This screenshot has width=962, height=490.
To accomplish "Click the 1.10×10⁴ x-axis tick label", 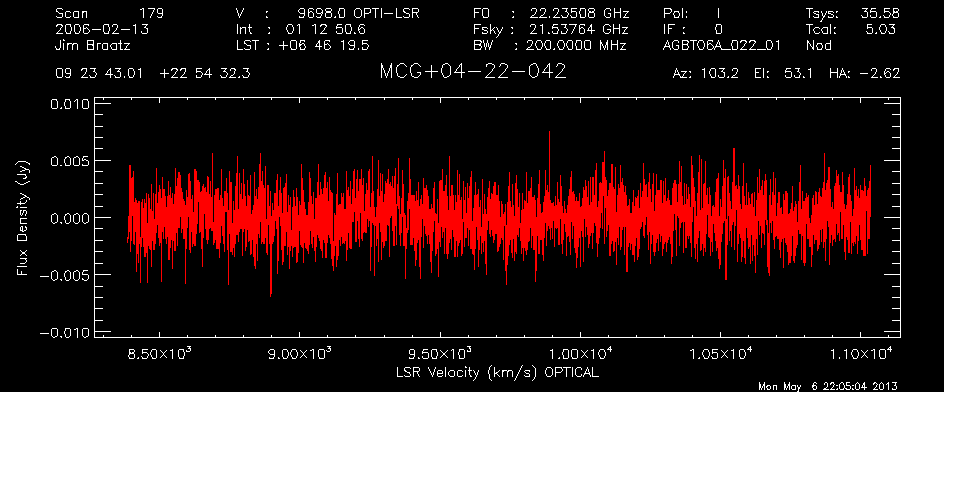I will pyautogui.click(x=861, y=354).
